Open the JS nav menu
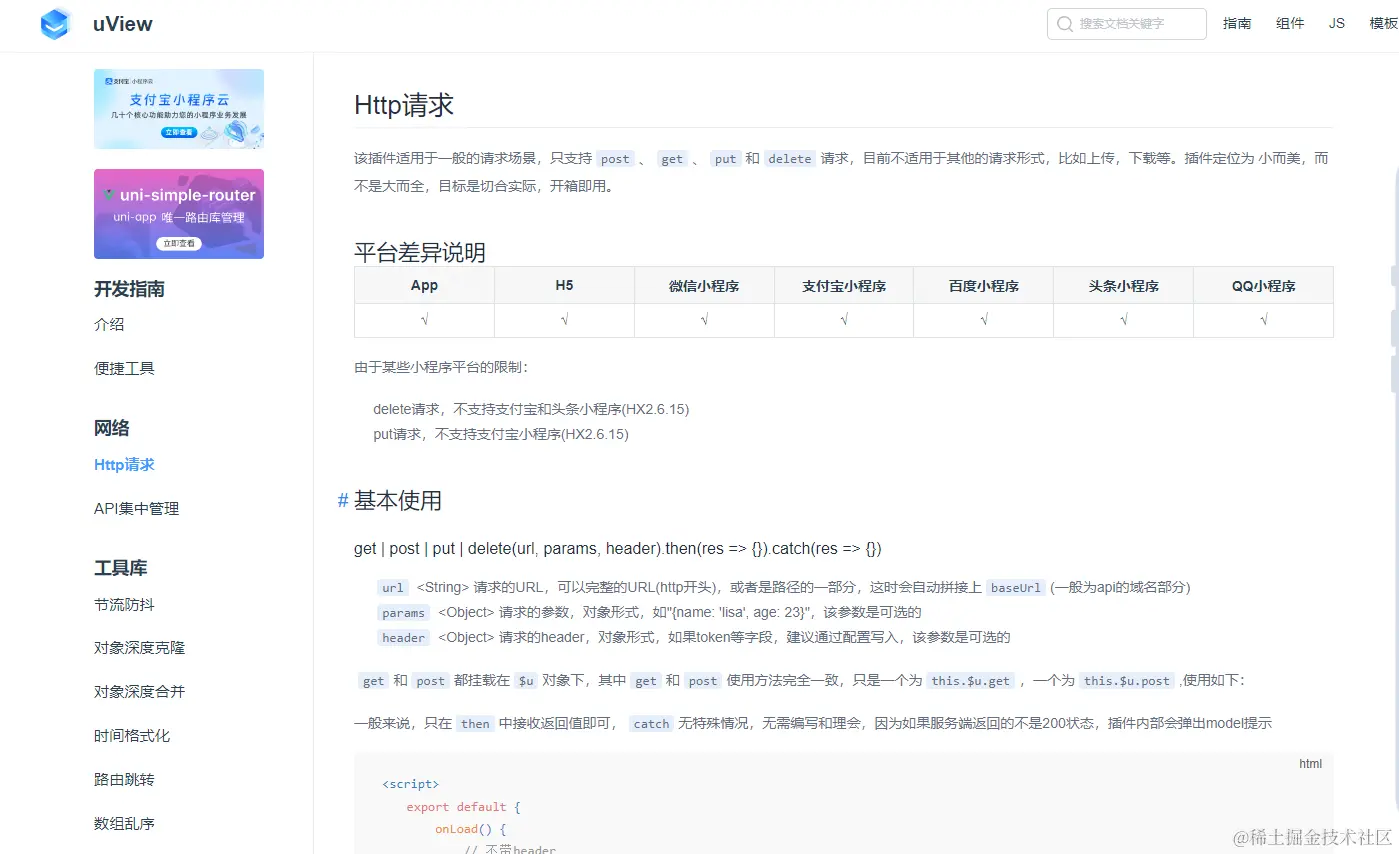 (1337, 24)
